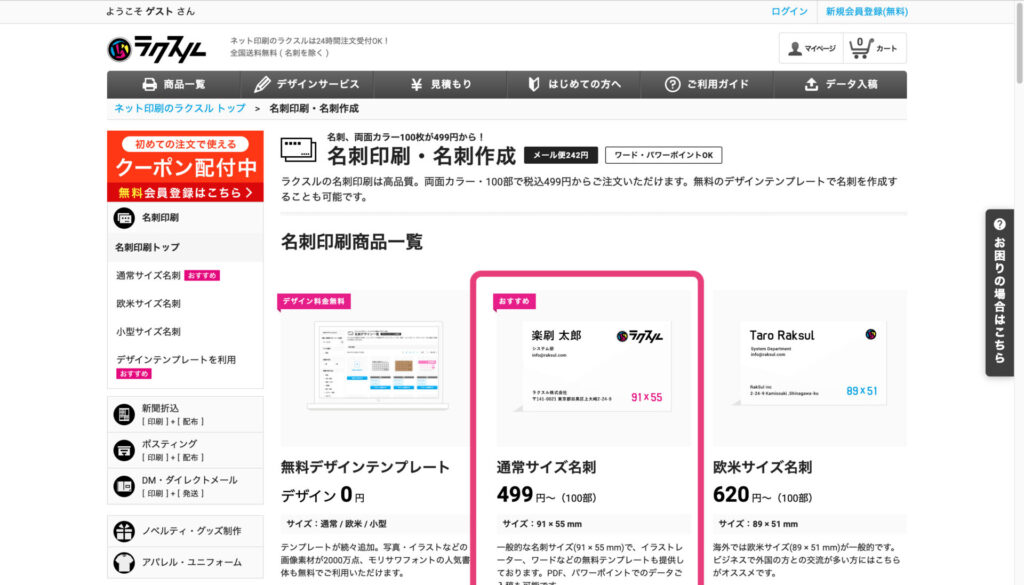Click business card icon beside page title
Image resolution: width=1024 pixels, height=585 pixels.
298,150
